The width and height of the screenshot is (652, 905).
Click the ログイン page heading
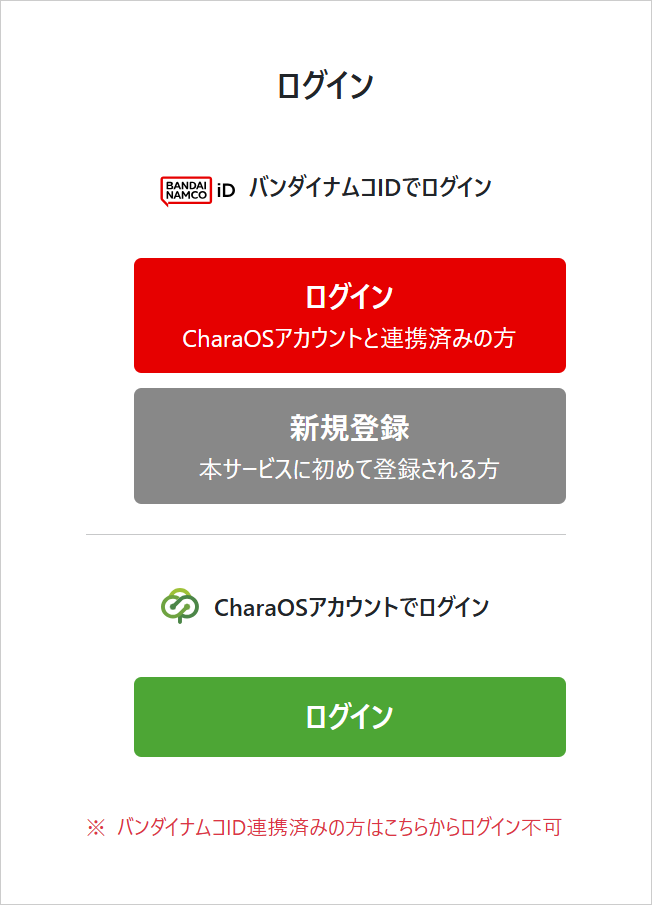pos(325,86)
